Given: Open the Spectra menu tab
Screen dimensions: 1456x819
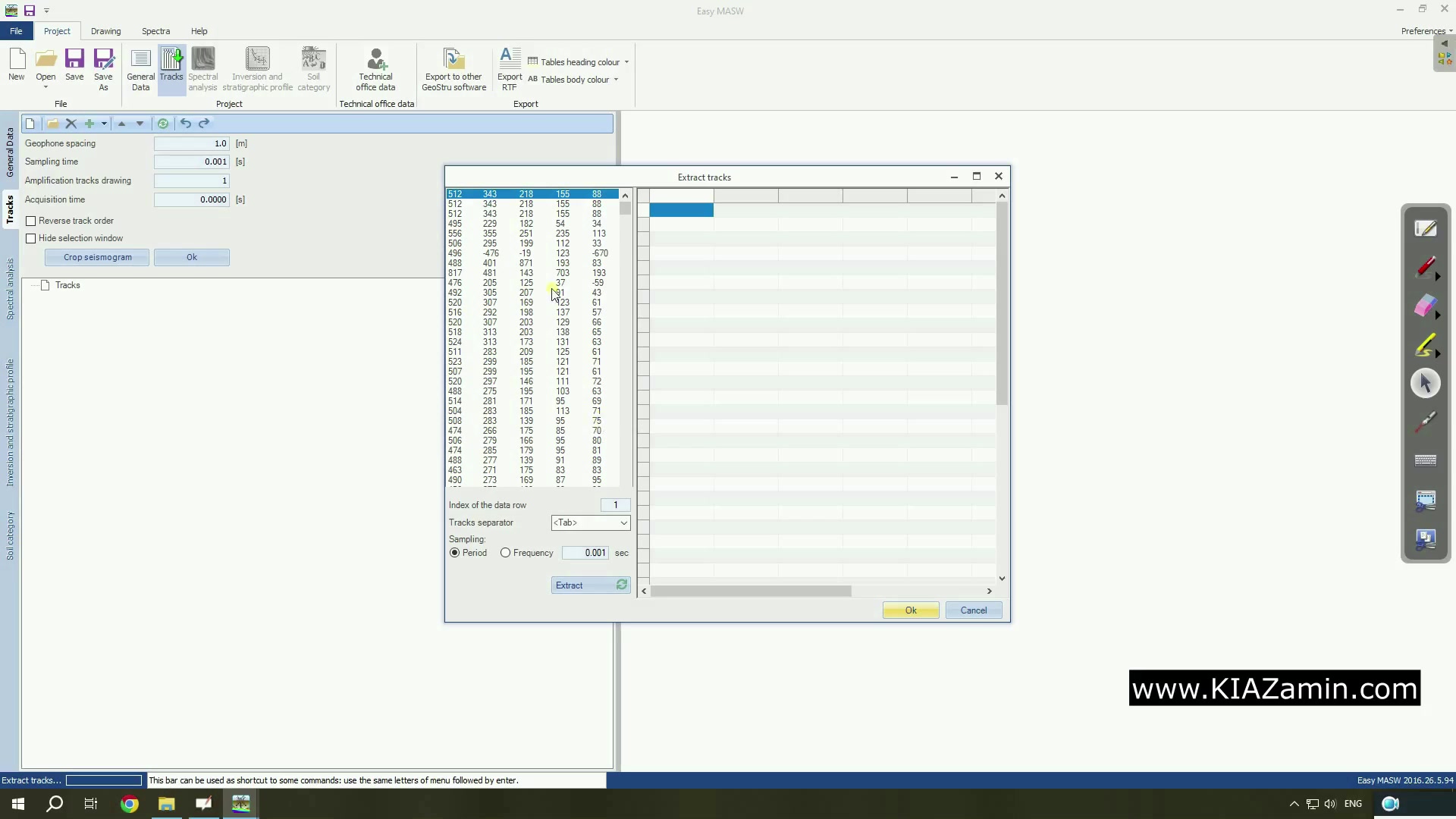Looking at the screenshot, I should [155, 31].
